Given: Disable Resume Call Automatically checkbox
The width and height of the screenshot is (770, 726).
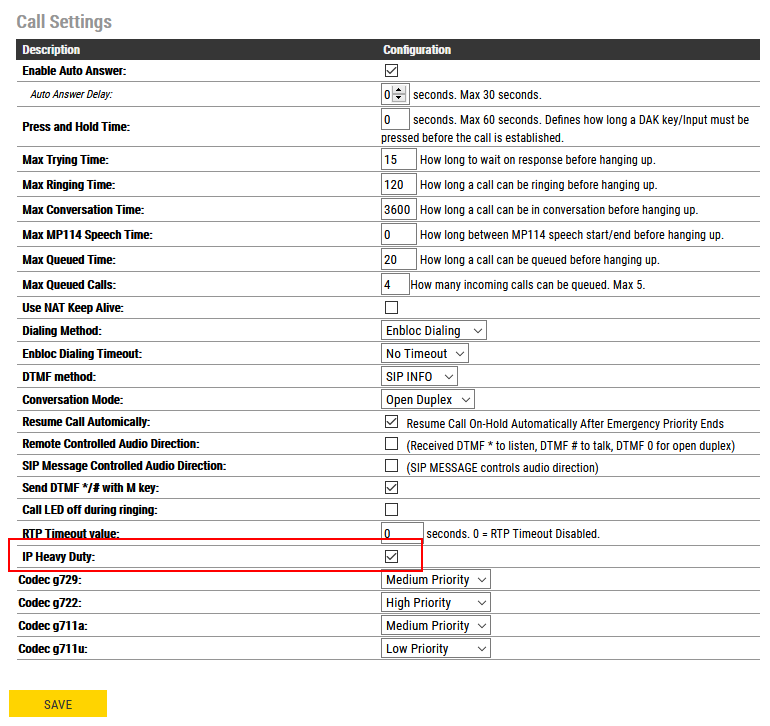Looking at the screenshot, I should click(x=391, y=423).
